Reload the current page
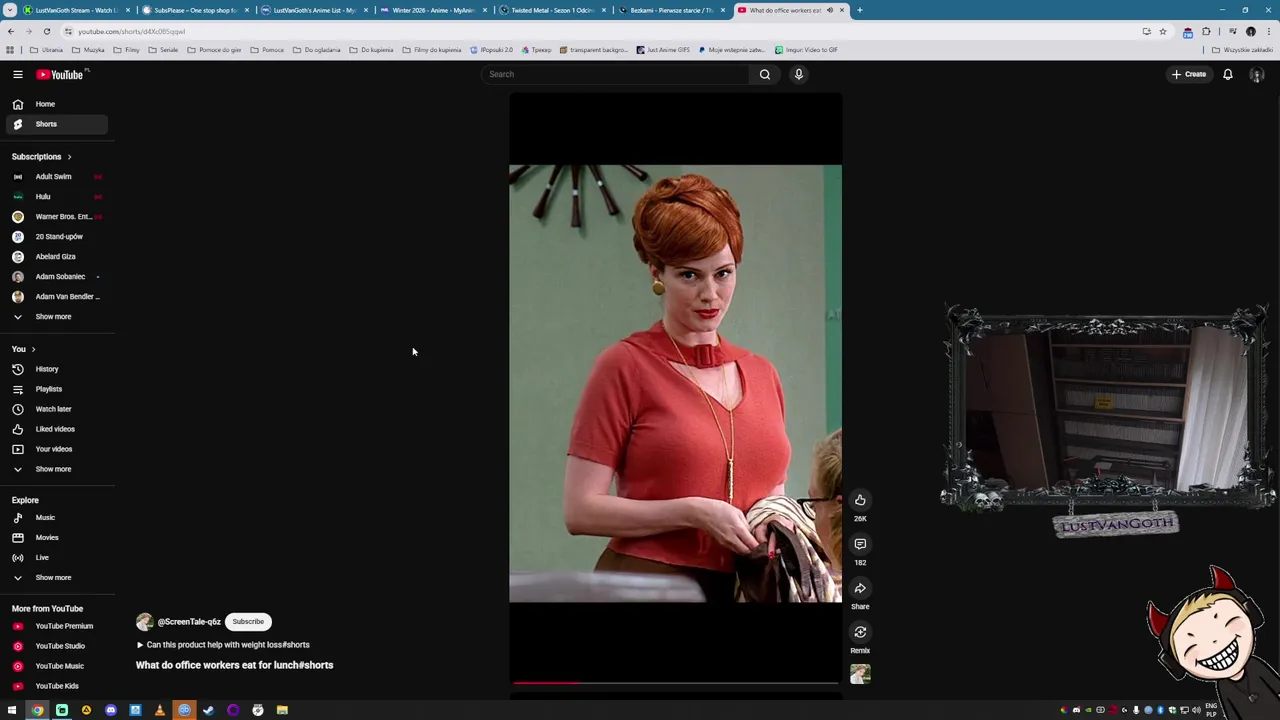The height and width of the screenshot is (720, 1280). point(46,31)
